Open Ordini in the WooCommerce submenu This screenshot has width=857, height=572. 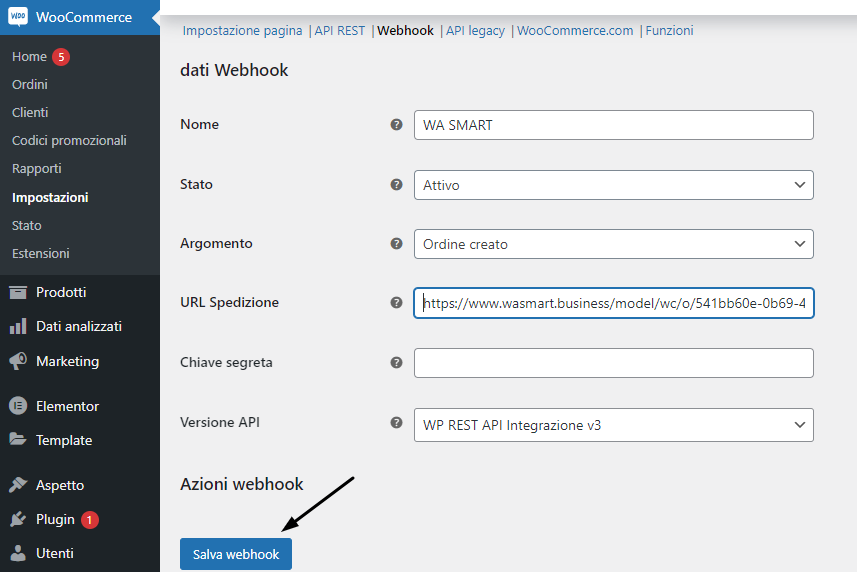(x=30, y=84)
